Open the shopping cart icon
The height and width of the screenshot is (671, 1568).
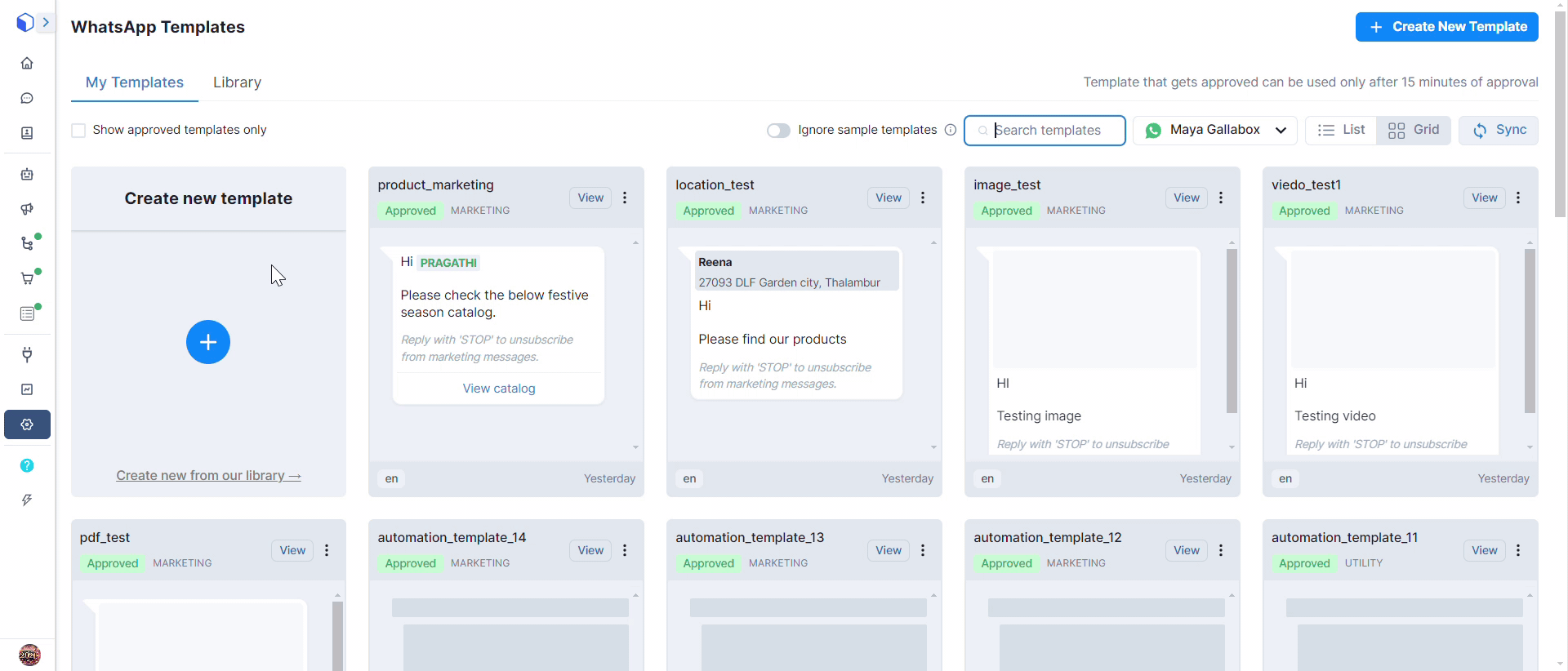27,278
